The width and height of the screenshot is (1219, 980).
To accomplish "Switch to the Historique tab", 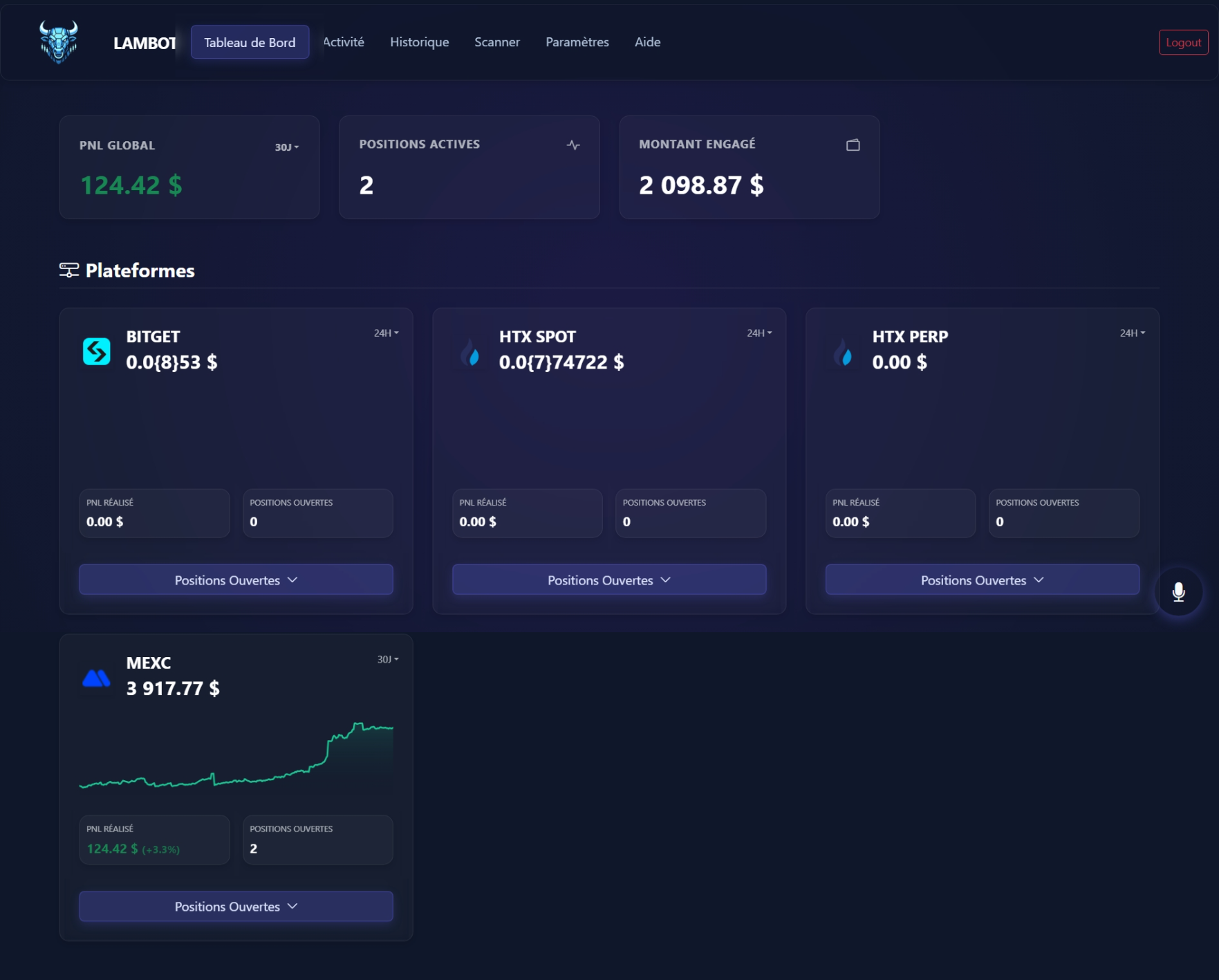I will 420,42.
